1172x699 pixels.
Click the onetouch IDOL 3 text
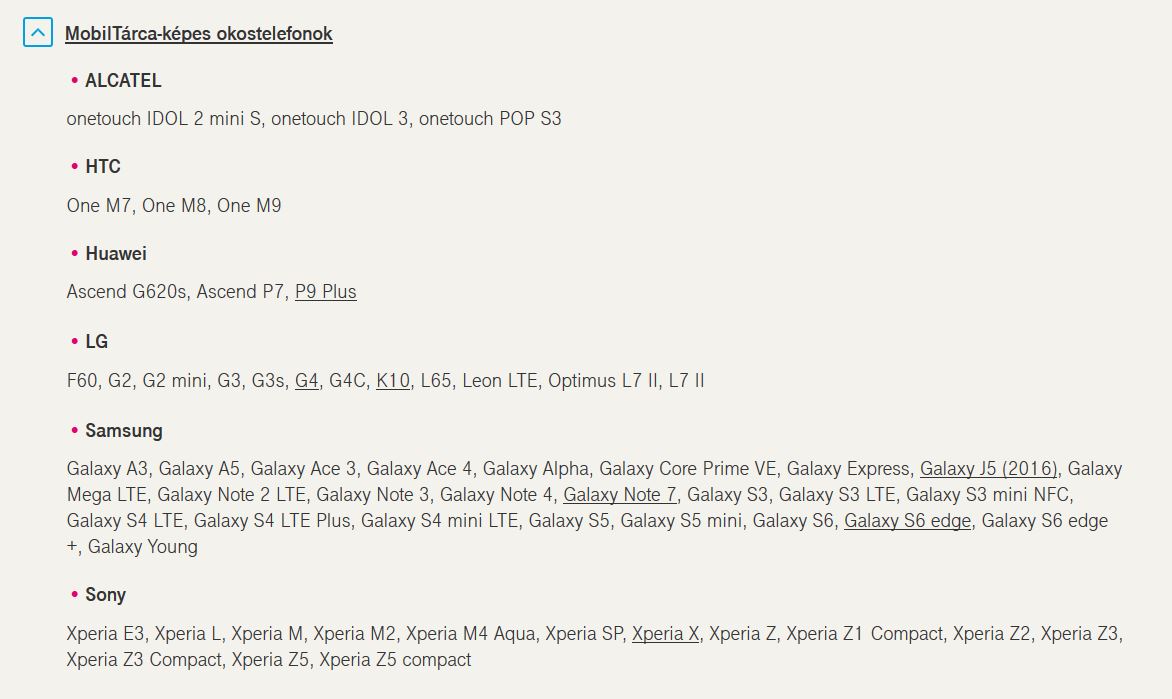point(339,119)
